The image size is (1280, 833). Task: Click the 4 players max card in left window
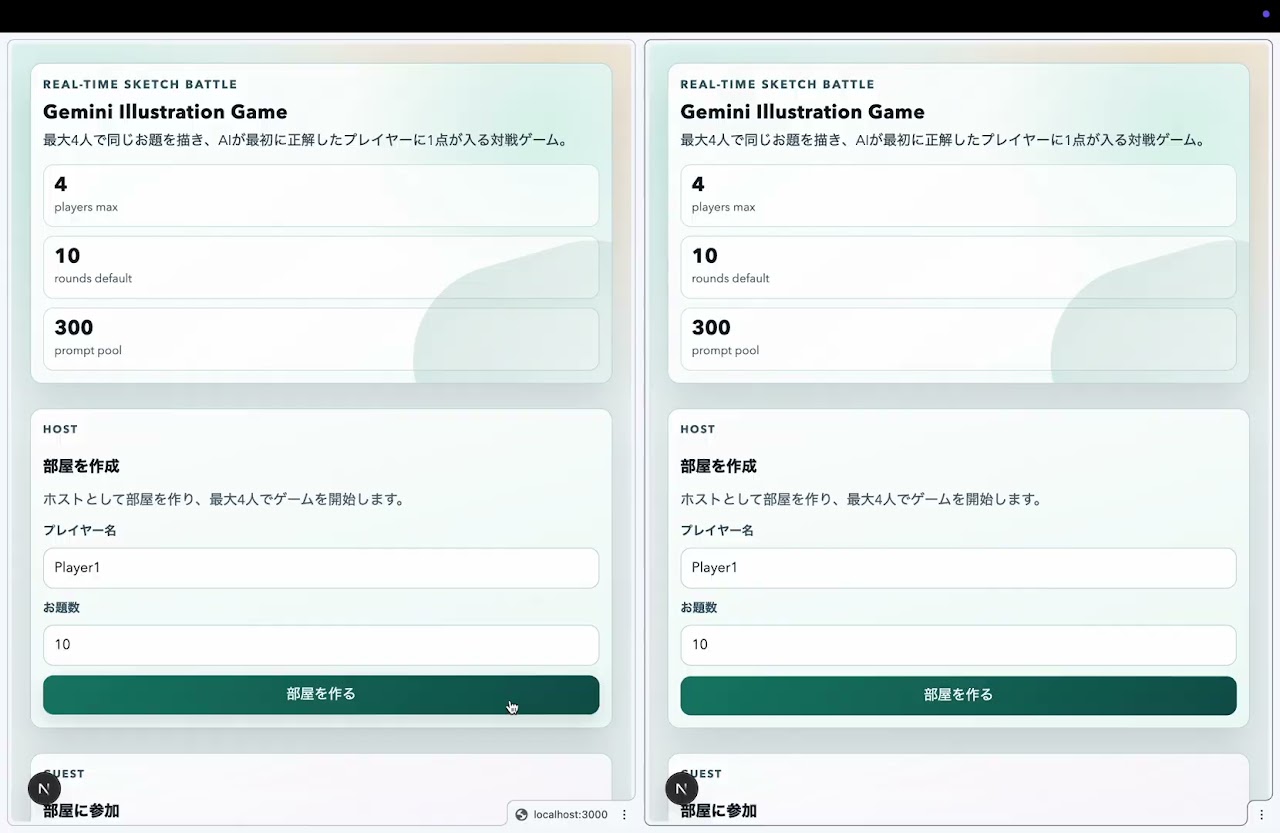321,196
